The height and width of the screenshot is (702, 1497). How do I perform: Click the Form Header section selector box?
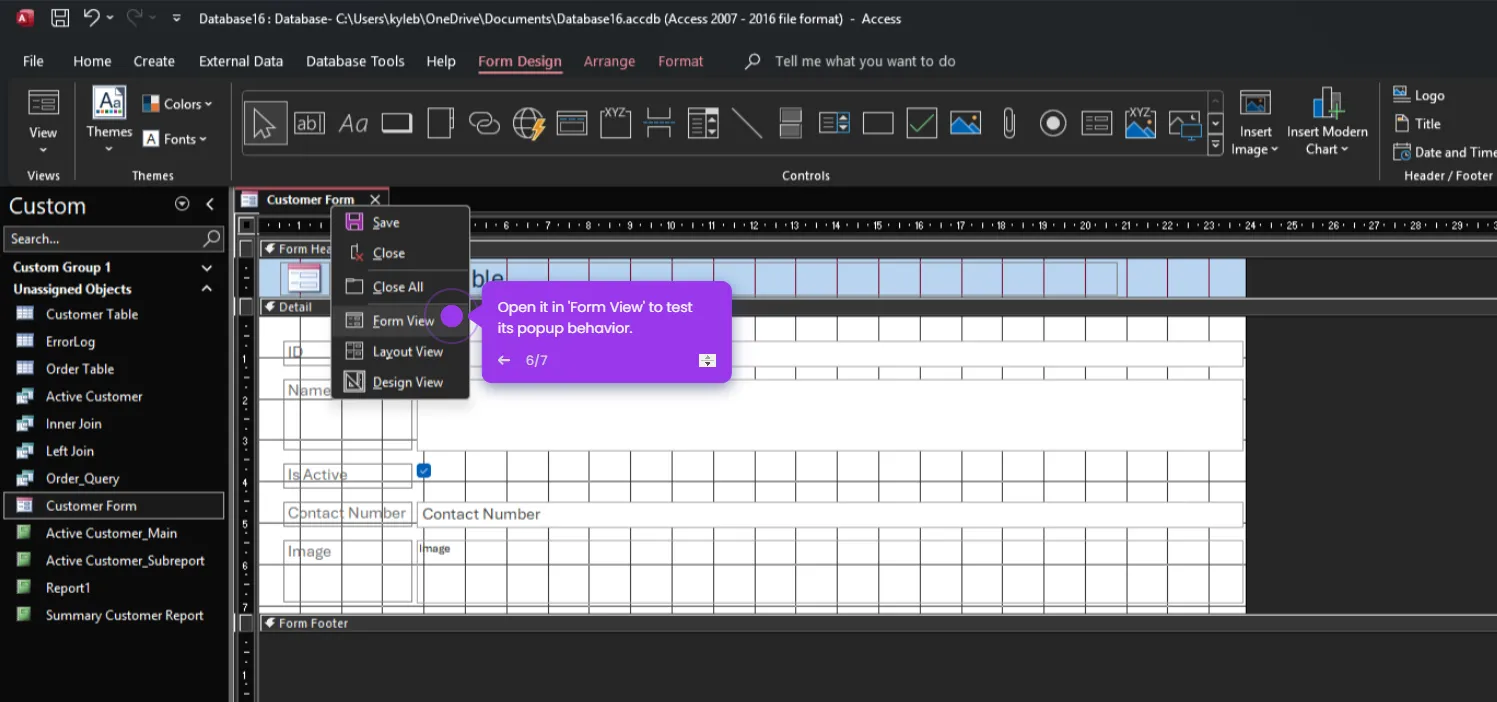point(246,248)
